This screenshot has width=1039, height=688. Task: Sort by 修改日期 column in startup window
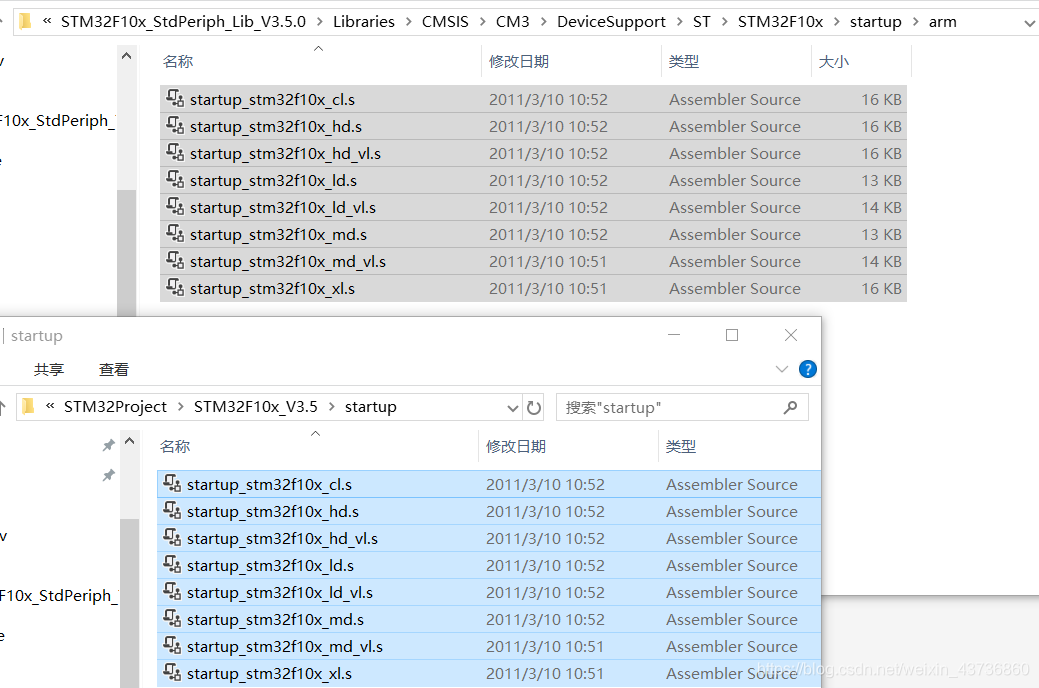pos(516,447)
